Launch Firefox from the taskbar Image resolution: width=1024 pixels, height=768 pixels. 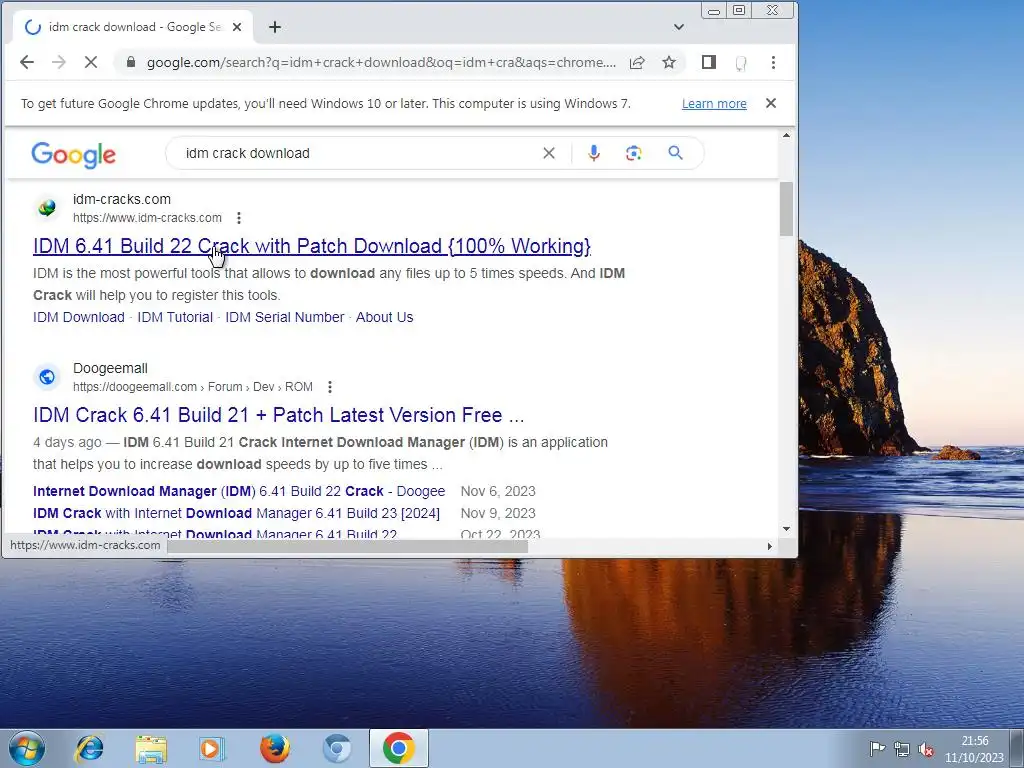tap(275, 748)
